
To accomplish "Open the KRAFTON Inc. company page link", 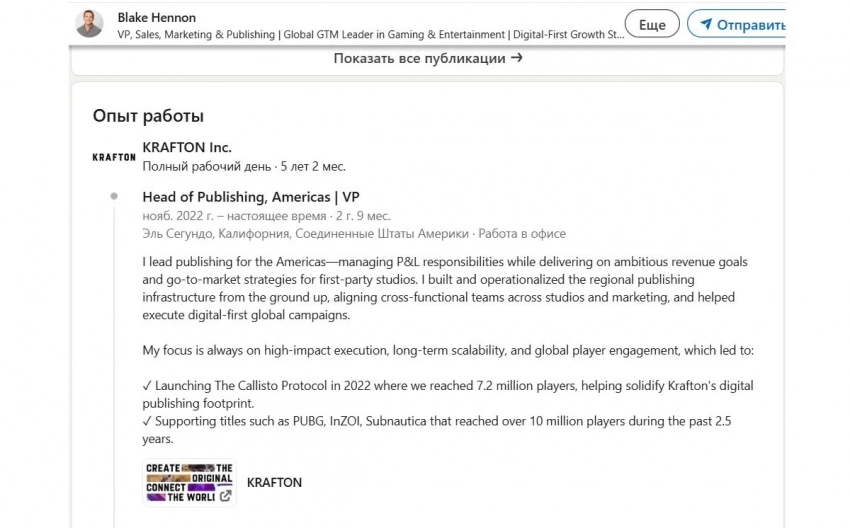I will [x=187, y=147].
